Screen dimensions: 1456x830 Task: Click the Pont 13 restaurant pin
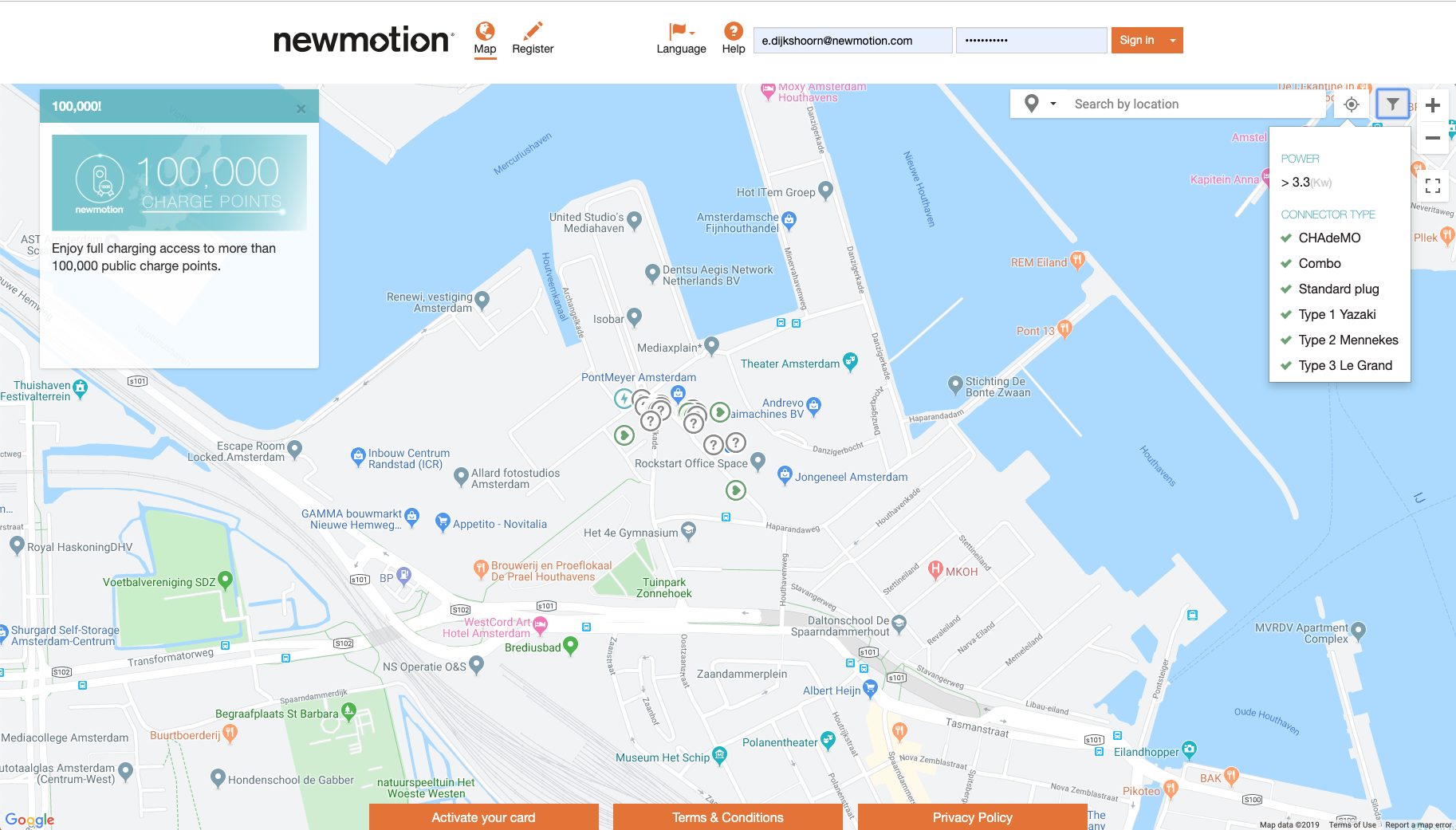tap(1064, 328)
